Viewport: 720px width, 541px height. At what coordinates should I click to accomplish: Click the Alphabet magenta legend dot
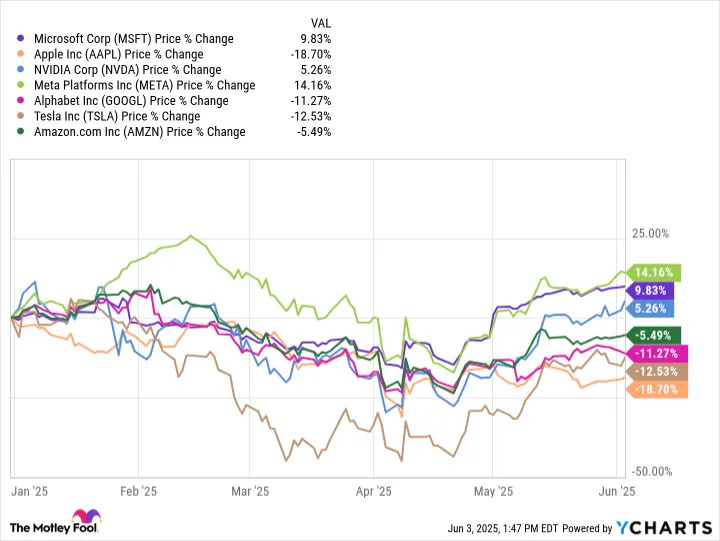(x=20, y=101)
